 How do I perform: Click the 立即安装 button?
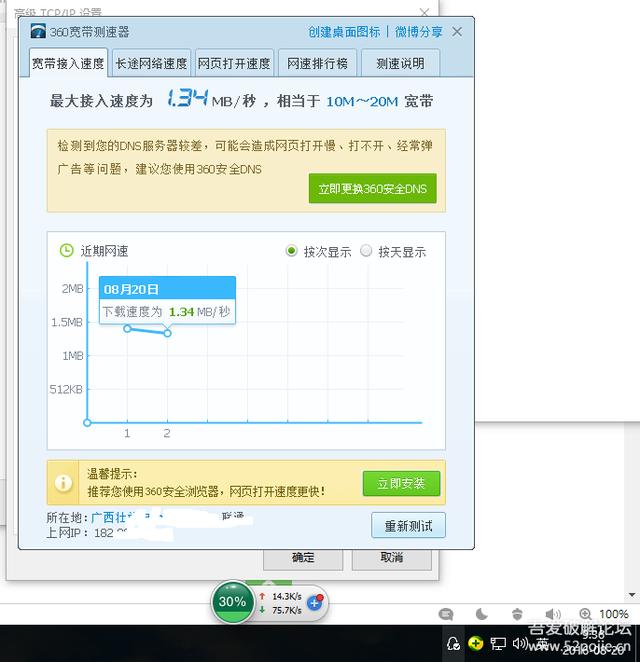(401, 483)
